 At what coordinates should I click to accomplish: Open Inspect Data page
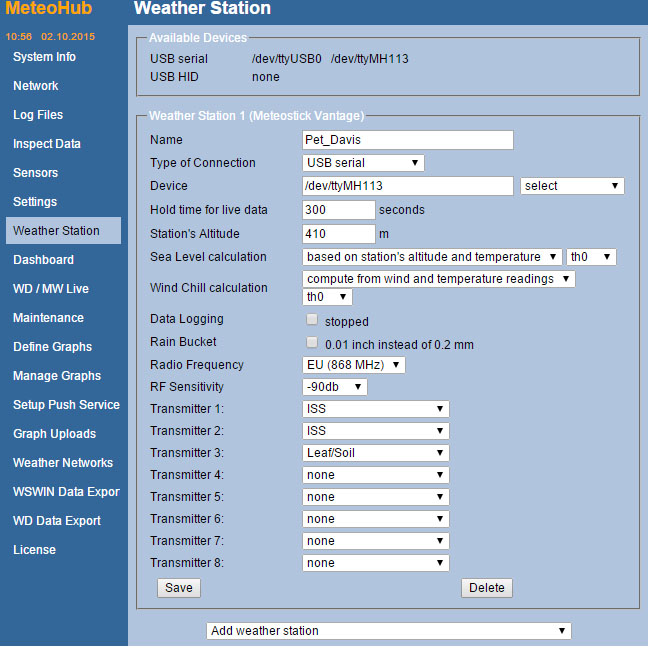coord(47,143)
